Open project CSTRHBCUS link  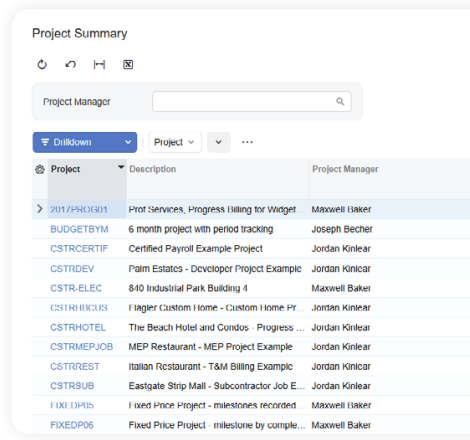(x=79, y=308)
